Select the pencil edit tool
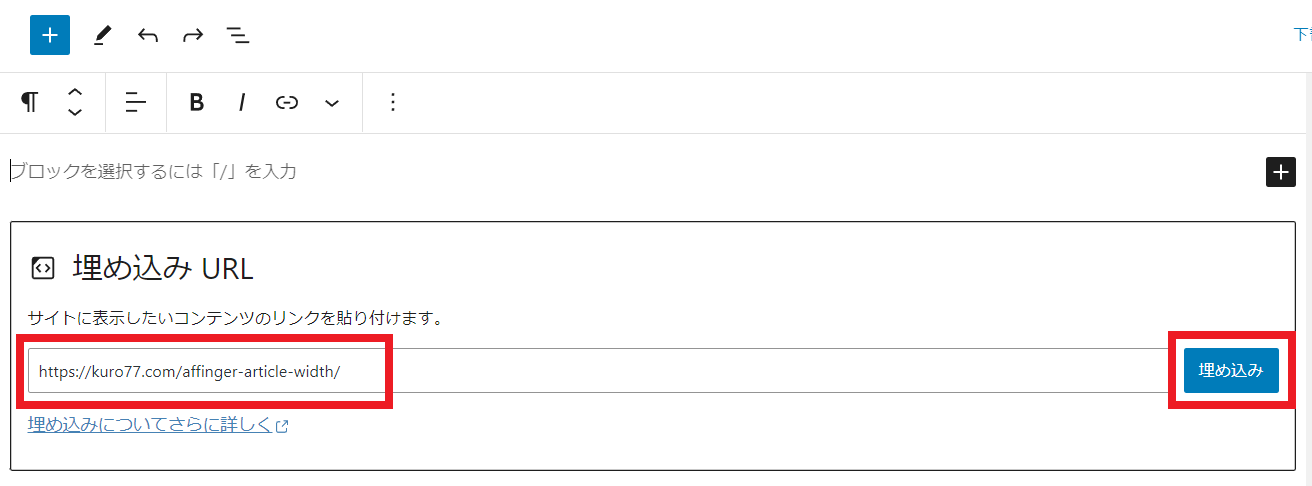This screenshot has width=1312, height=486. tap(102, 36)
